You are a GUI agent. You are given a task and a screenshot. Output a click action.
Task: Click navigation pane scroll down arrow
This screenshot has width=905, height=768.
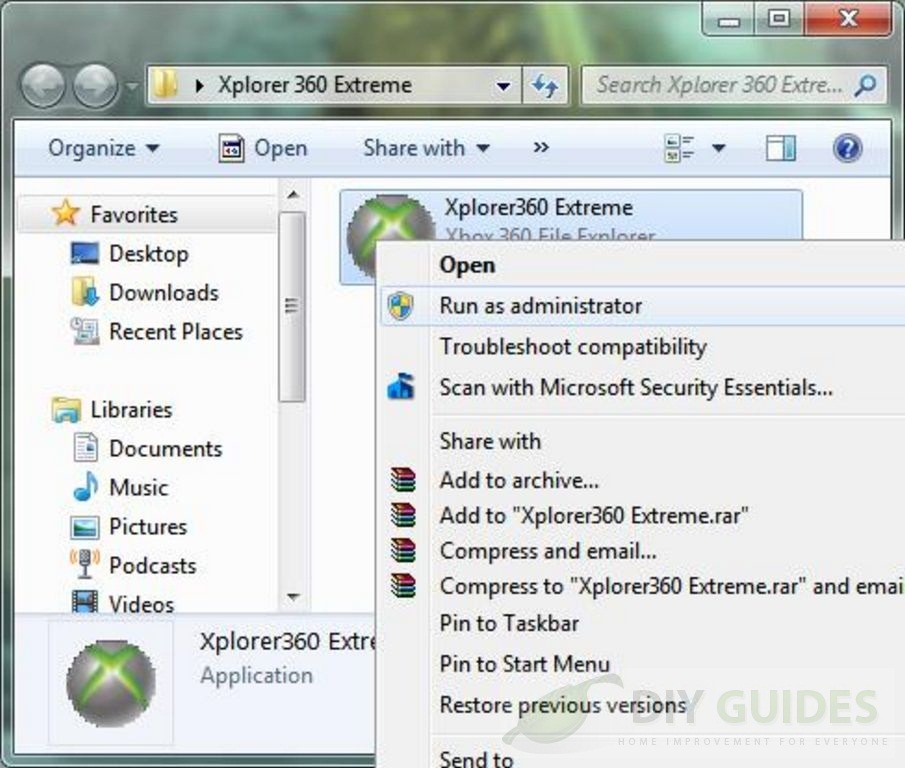pyautogui.click(x=293, y=597)
